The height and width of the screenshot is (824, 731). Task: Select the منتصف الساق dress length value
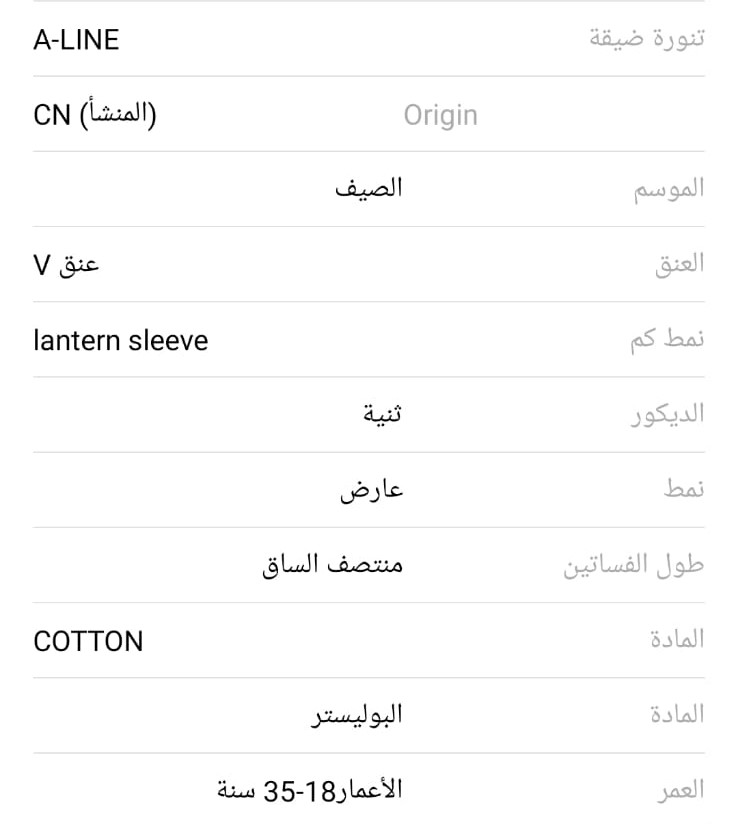click(332, 565)
